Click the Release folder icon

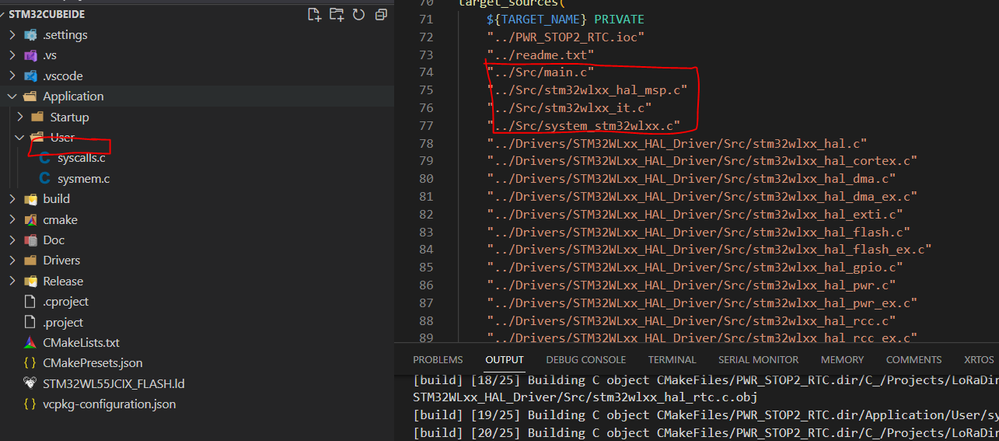(x=30, y=281)
